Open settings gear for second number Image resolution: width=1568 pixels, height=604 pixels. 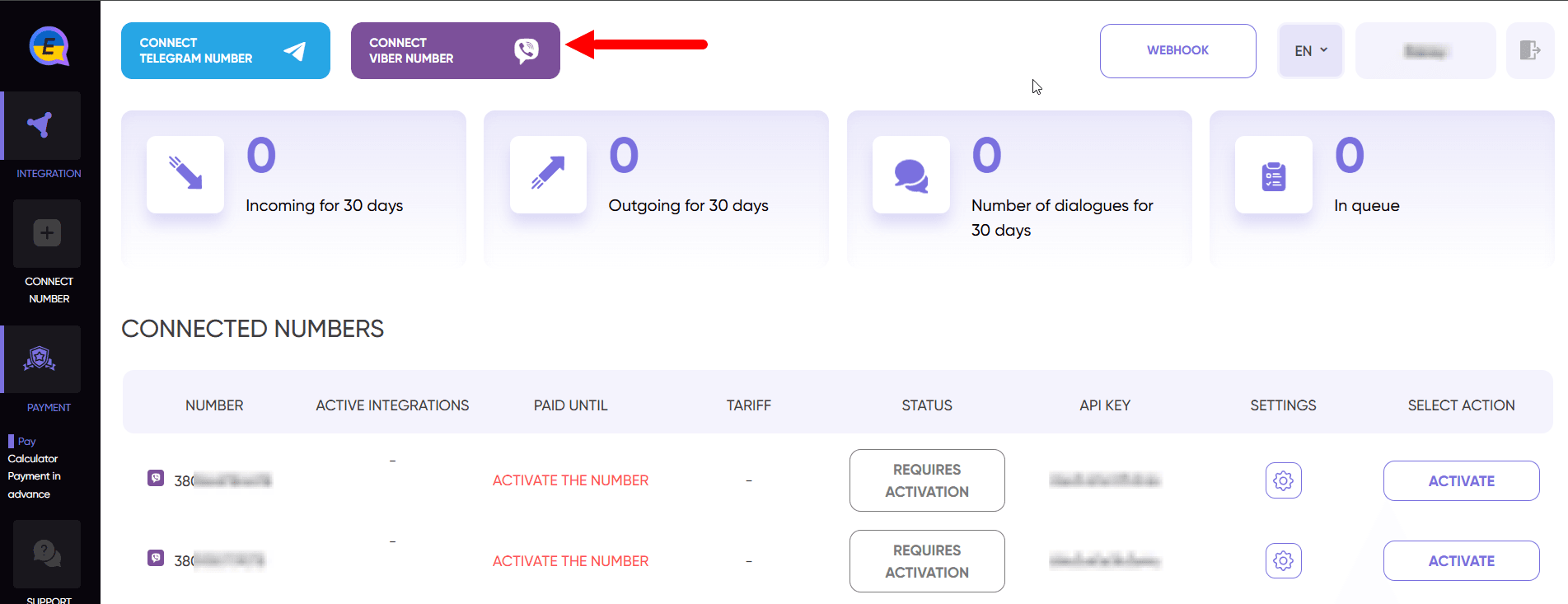pyautogui.click(x=1283, y=561)
